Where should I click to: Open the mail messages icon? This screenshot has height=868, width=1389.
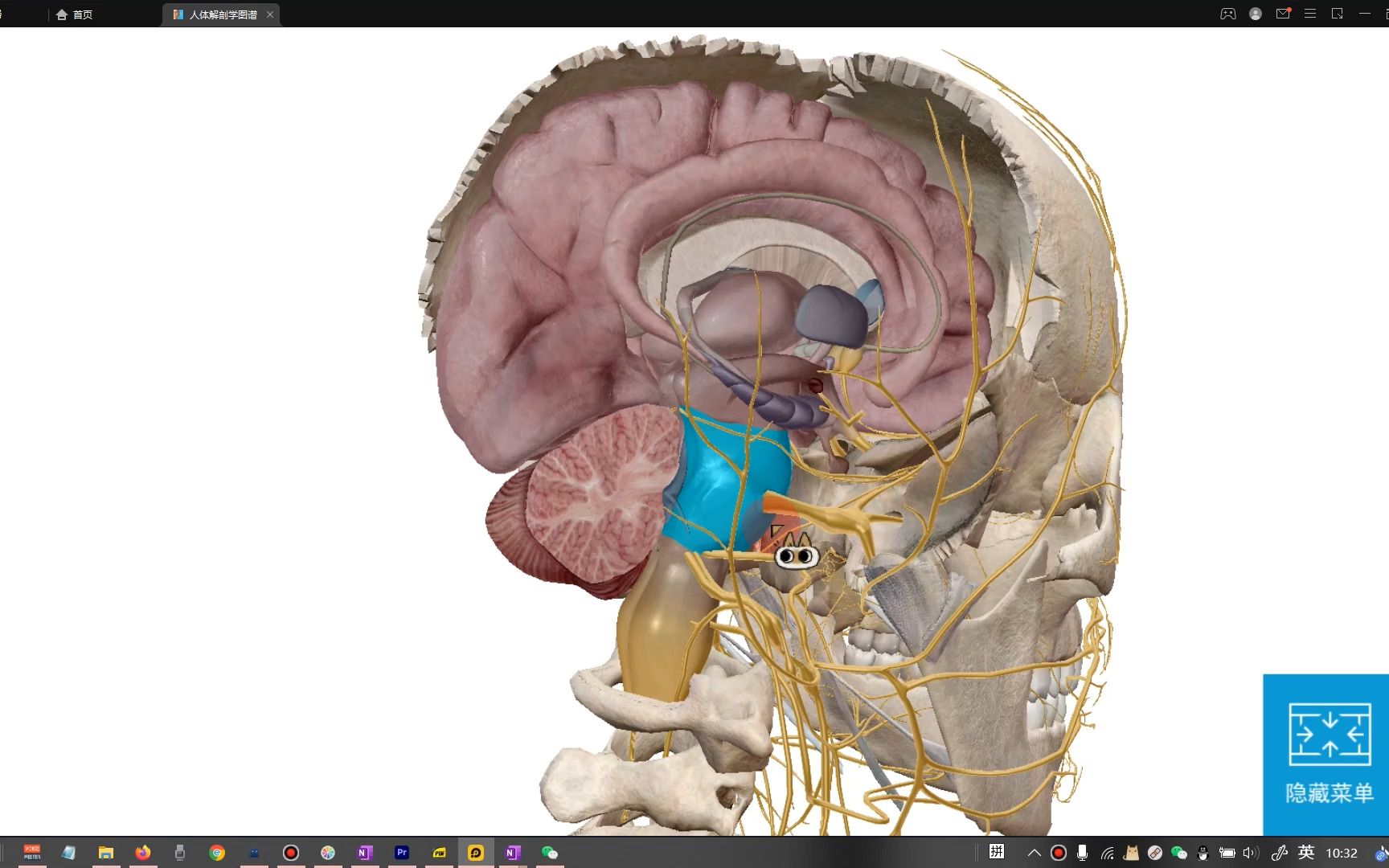click(1283, 14)
